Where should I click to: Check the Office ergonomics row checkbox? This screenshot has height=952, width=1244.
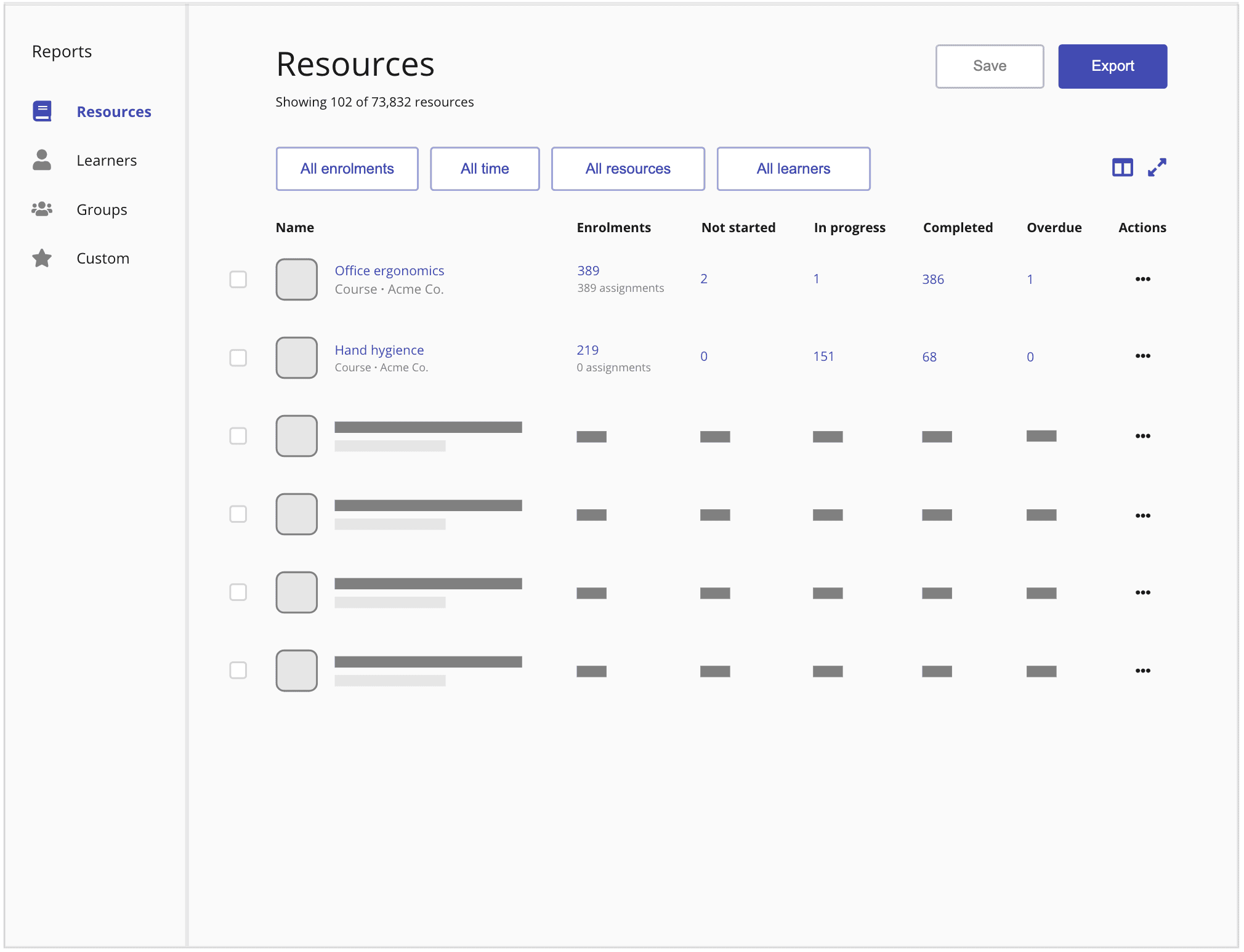[238, 280]
